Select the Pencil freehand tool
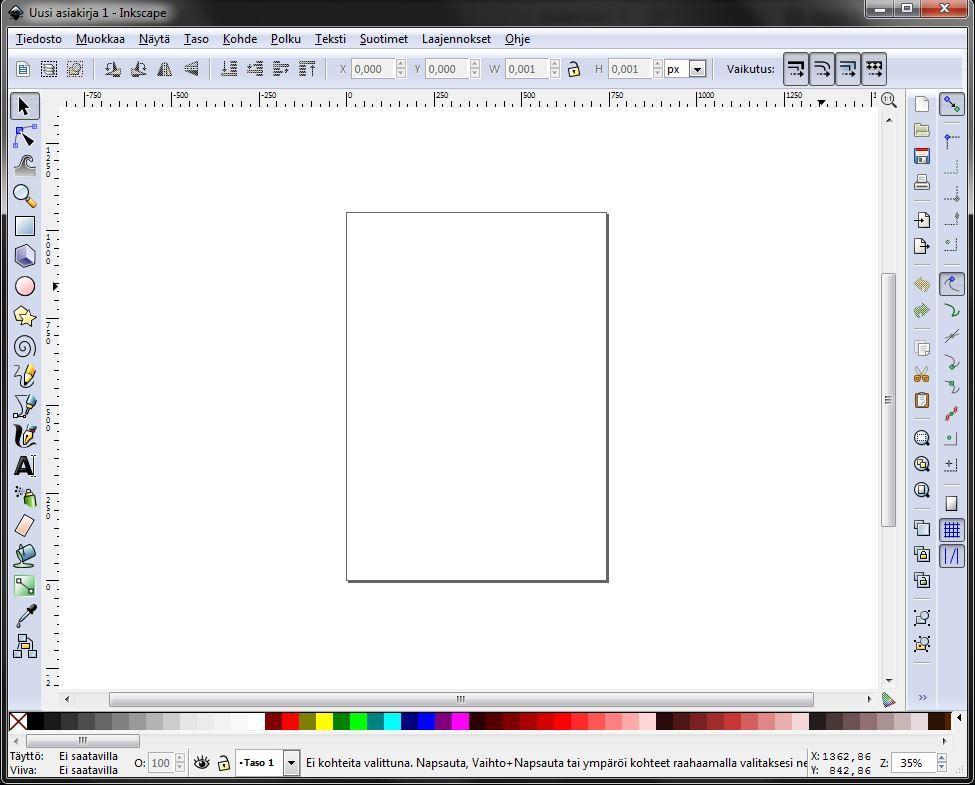The height and width of the screenshot is (785, 975). point(25,376)
